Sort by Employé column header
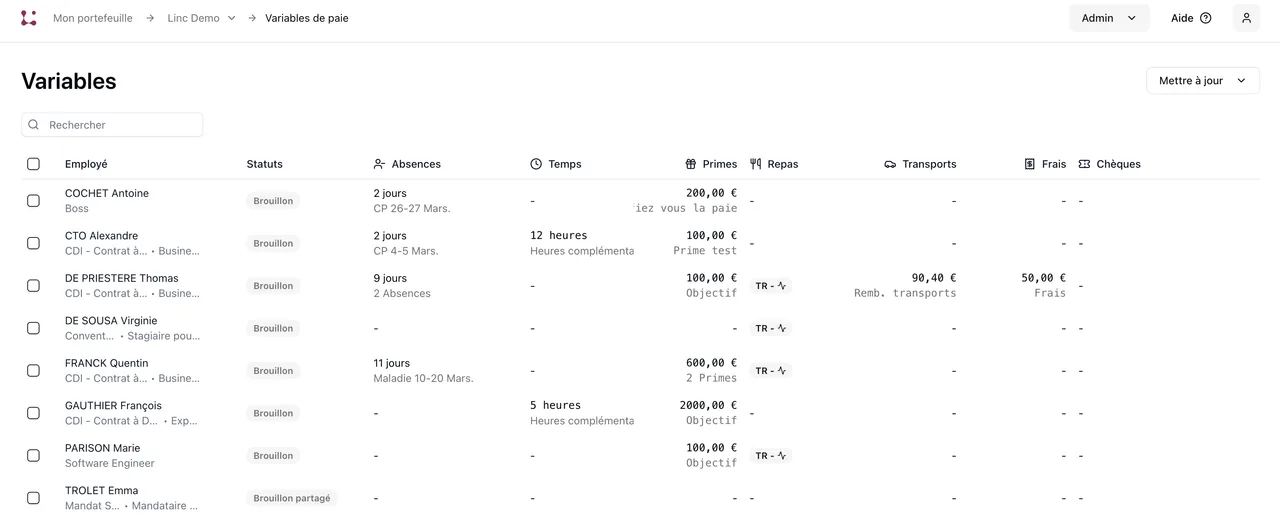This screenshot has width=1280, height=528. pyautogui.click(x=86, y=164)
